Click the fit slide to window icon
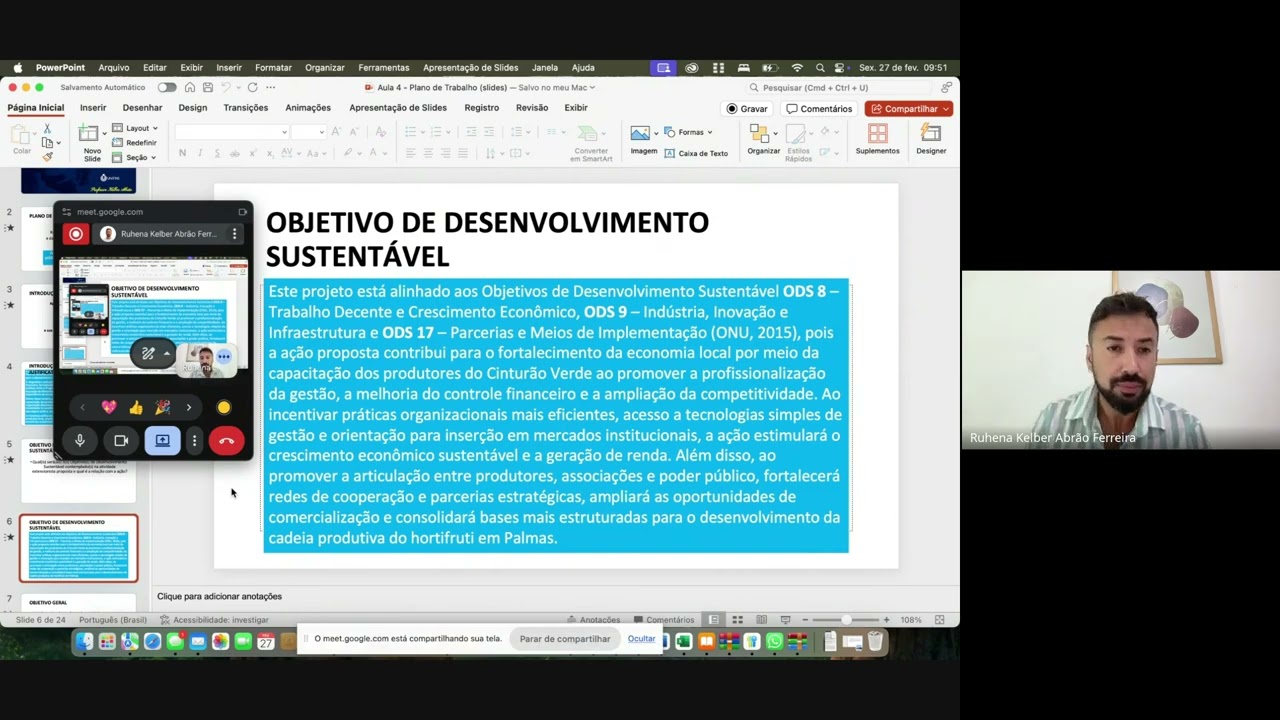The image size is (1280, 720). coord(939,620)
